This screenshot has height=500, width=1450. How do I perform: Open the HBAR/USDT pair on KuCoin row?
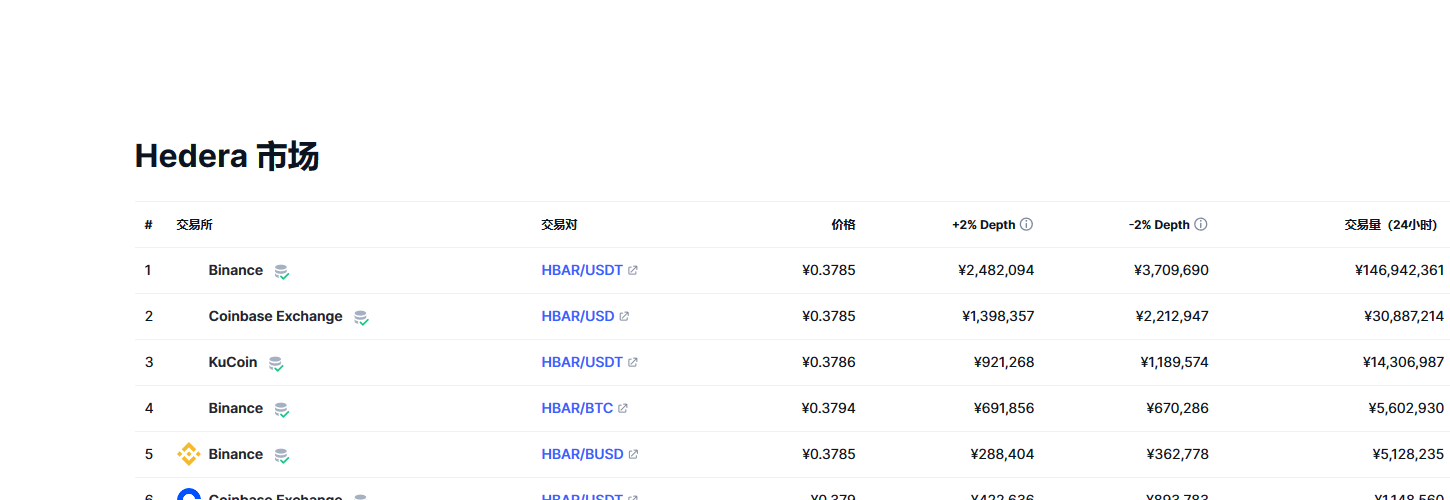pyautogui.click(x=582, y=362)
